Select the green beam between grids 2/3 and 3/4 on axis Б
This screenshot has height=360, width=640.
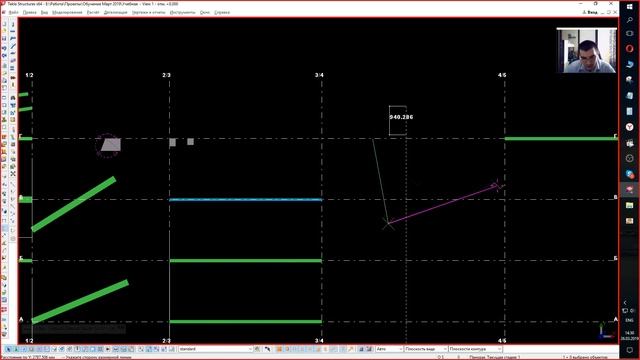pyautogui.click(x=246, y=260)
